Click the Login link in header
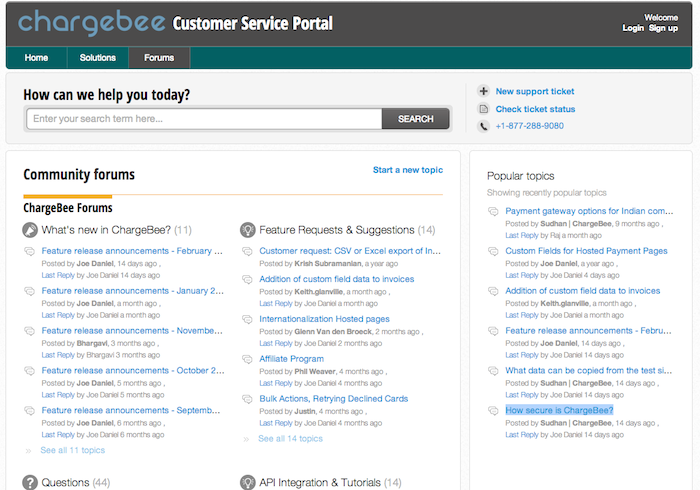 tap(633, 28)
